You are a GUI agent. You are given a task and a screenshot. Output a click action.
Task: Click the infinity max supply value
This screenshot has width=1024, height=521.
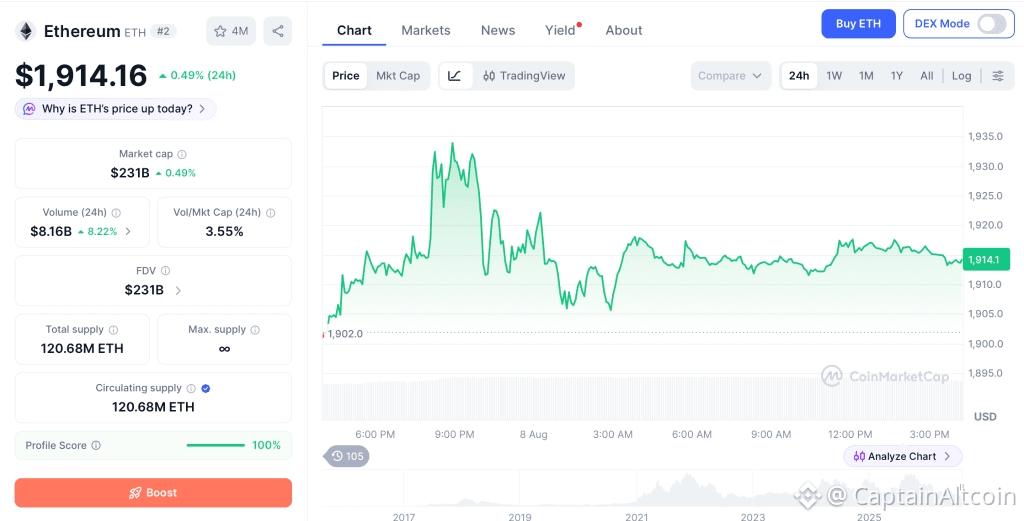point(224,349)
